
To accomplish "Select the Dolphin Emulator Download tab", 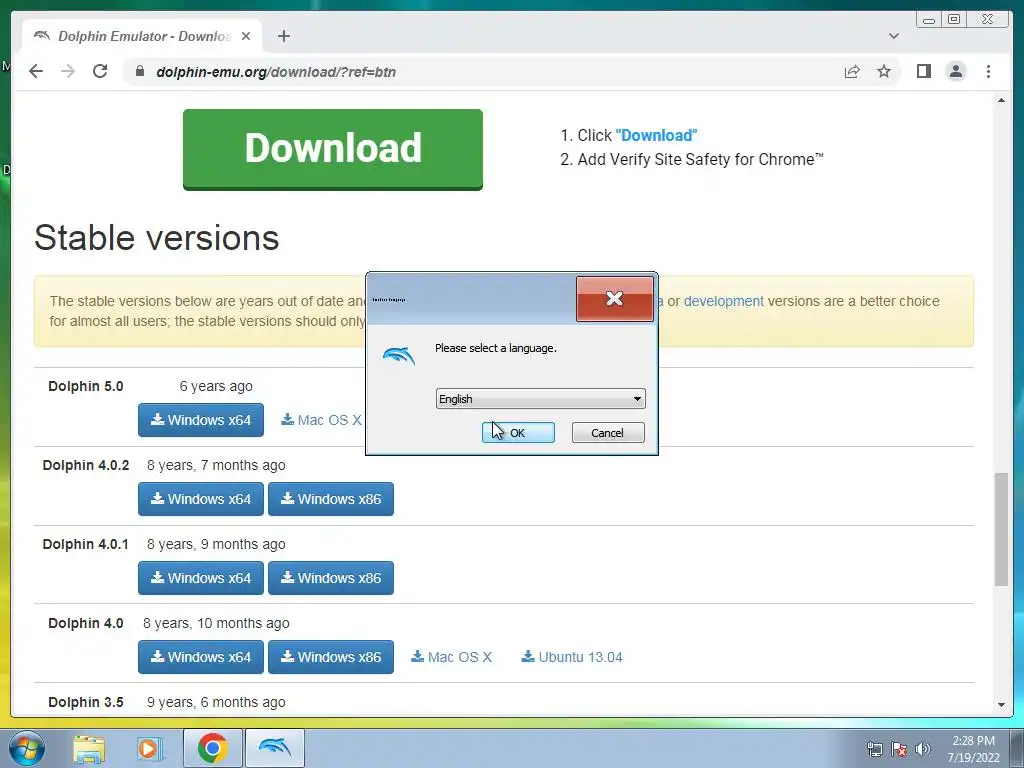I will click(x=142, y=36).
